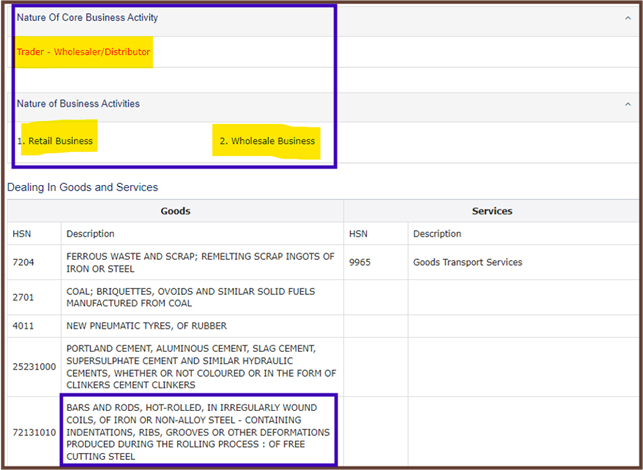Select HSN code 7204
The height and width of the screenshot is (470, 643).
pos(23,262)
